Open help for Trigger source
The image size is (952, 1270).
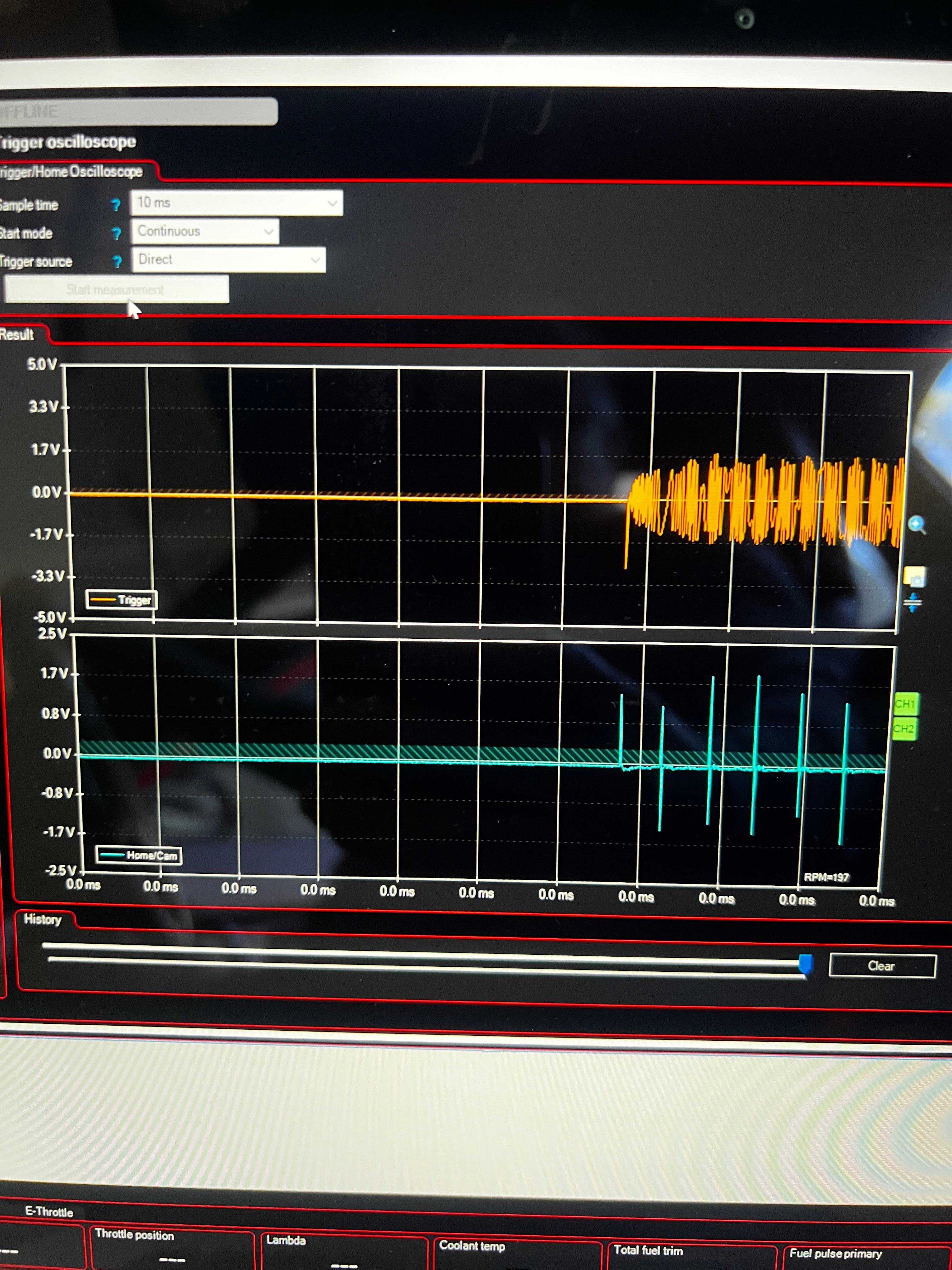pyautogui.click(x=117, y=261)
